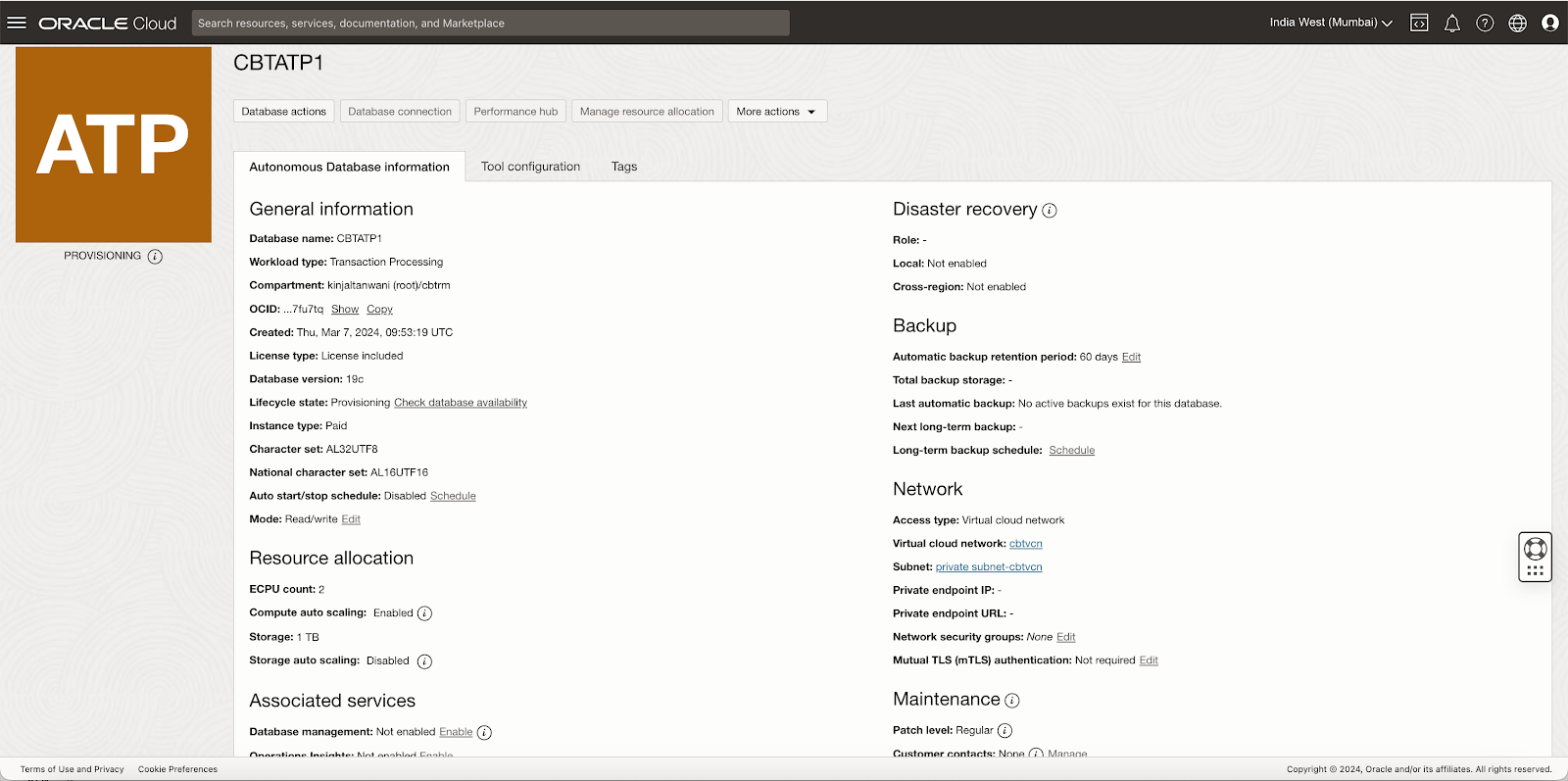
Task: Click the 'AL32UTF8' character set value
Action: (352, 450)
